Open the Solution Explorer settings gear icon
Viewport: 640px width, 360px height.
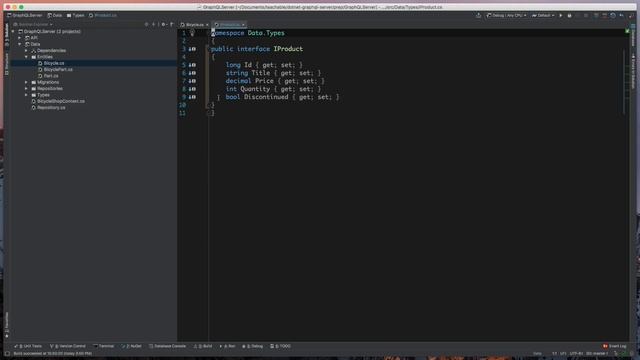(x=163, y=24)
